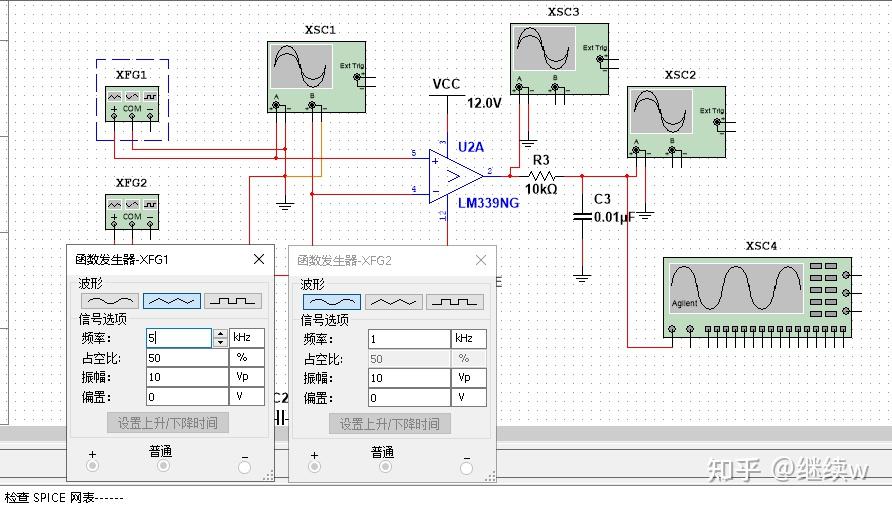Select the XFG2 function generator component
The width and height of the screenshot is (892, 507).
click(132, 212)
